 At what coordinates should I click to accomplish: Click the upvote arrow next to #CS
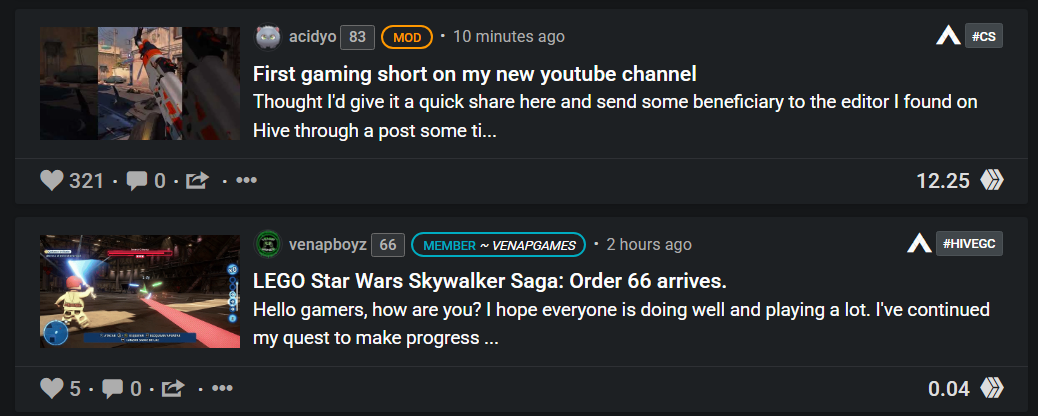948,36
